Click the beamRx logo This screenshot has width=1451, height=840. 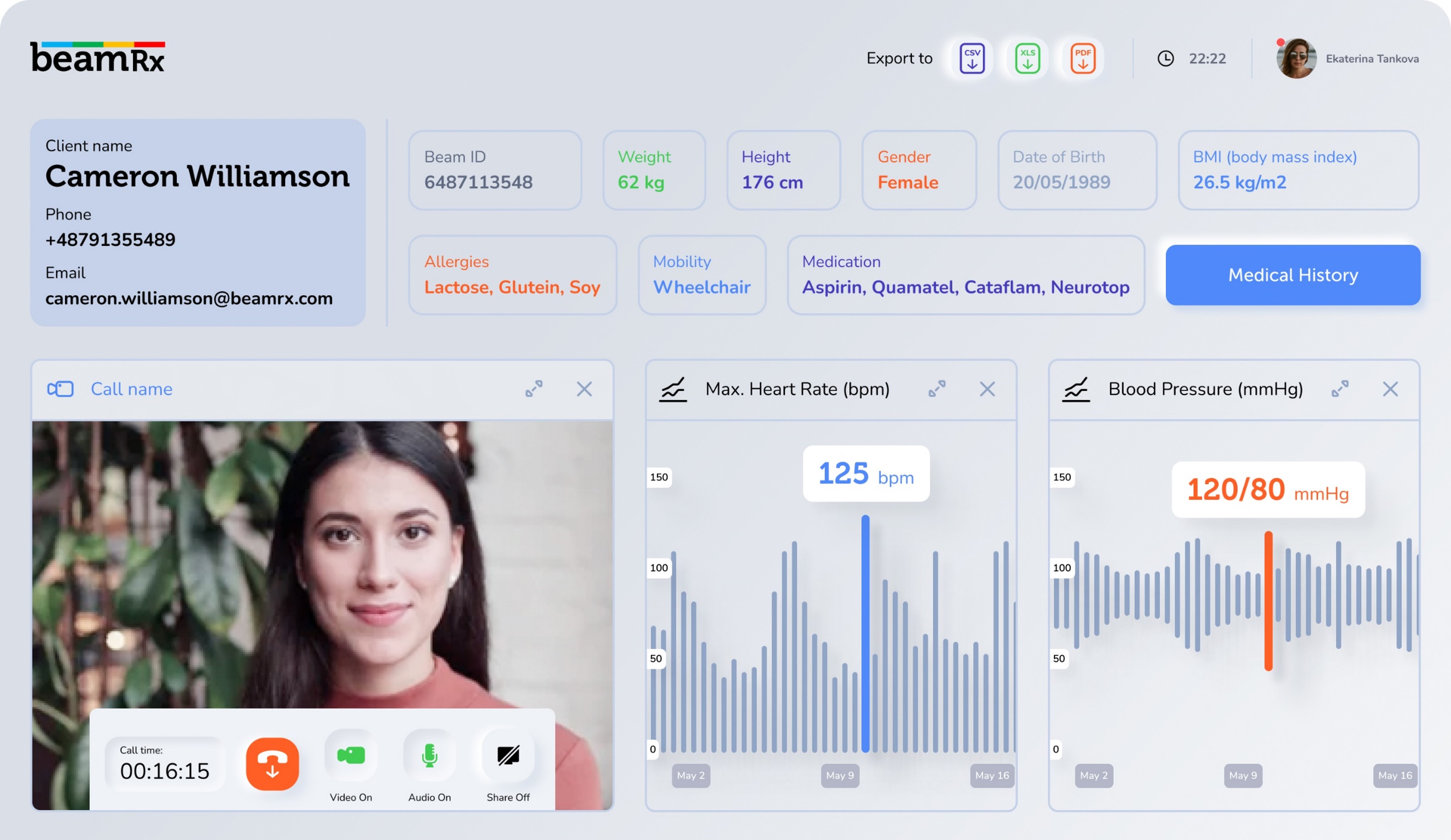(97, 57)
